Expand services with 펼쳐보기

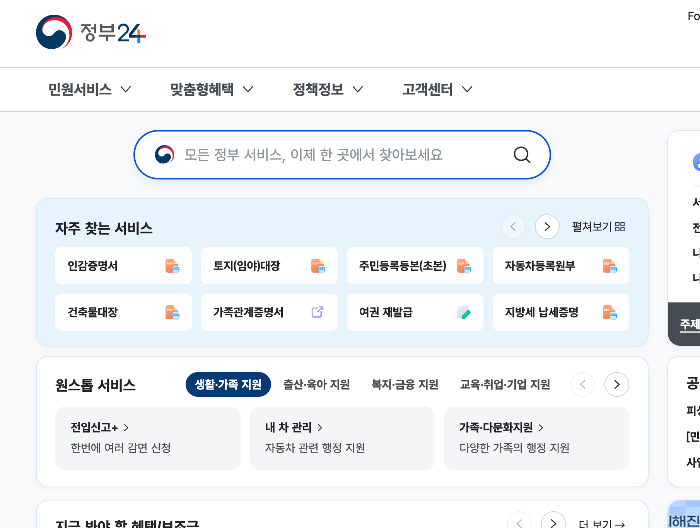[599, 227]
